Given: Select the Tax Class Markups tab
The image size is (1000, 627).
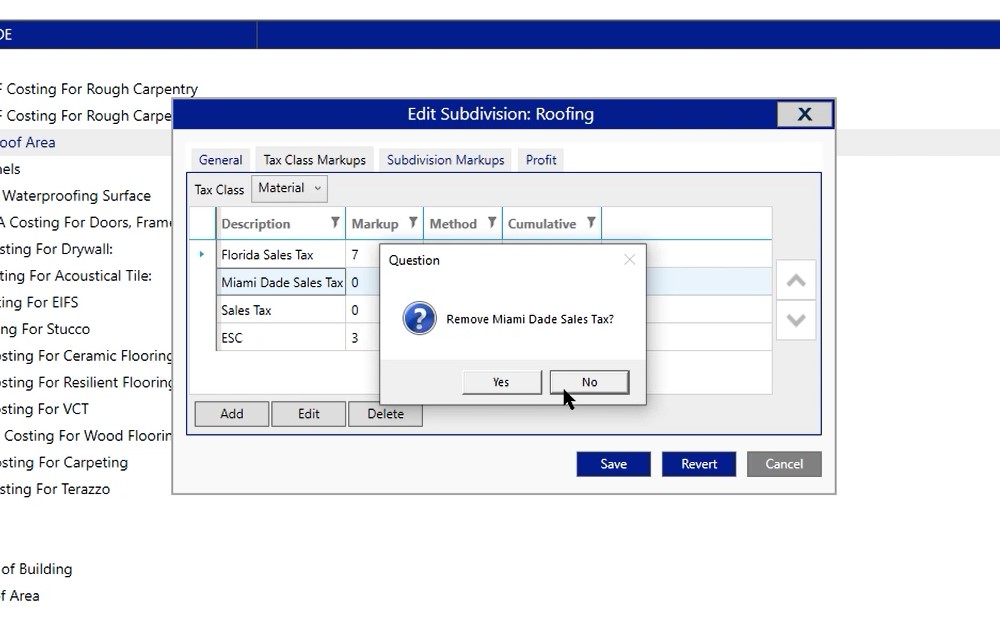Looking at the screenshot, I should [315, 160].
